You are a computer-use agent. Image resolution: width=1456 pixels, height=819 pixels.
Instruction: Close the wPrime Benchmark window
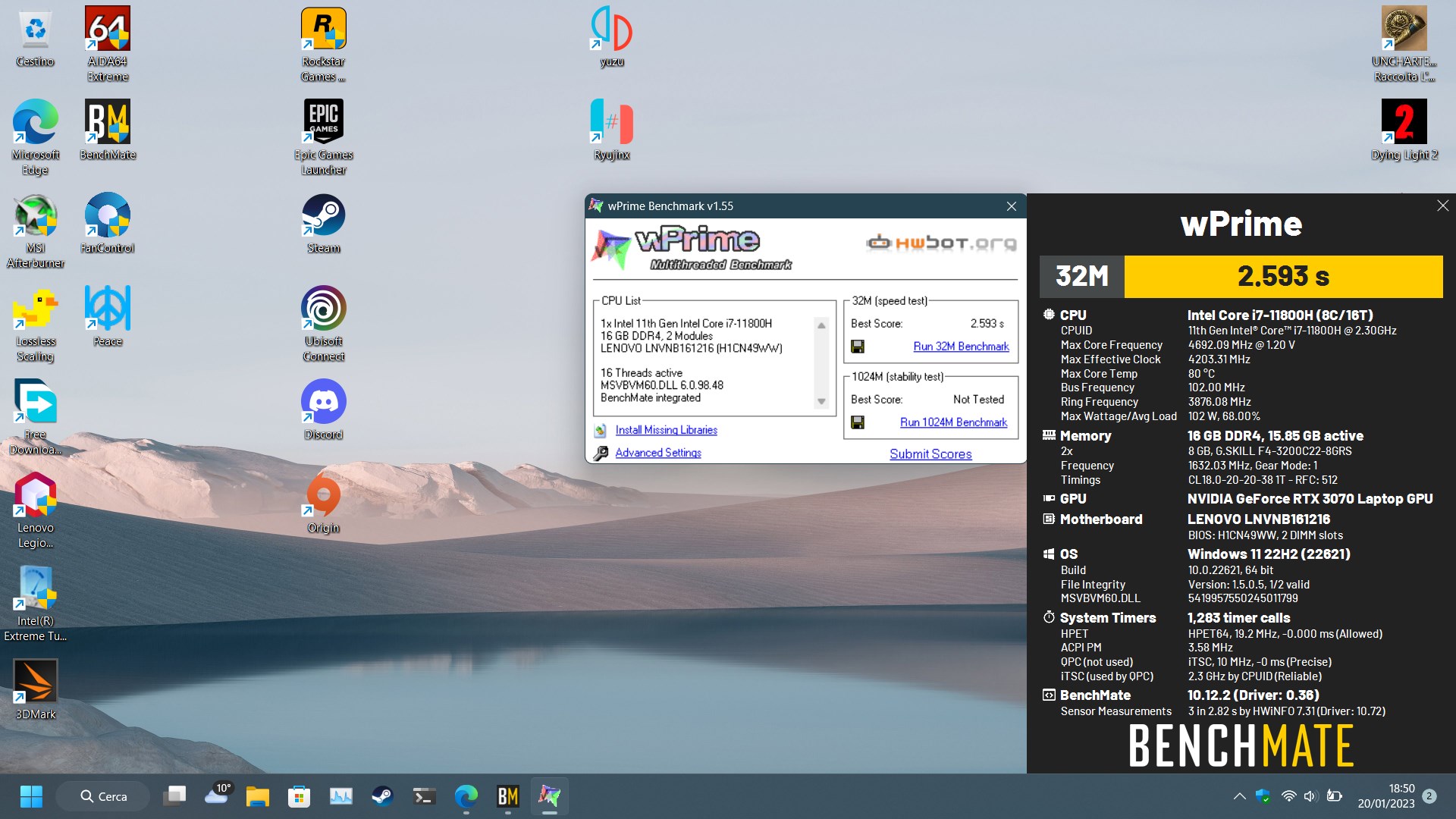pyautogui.click(x=1011, y=206)
